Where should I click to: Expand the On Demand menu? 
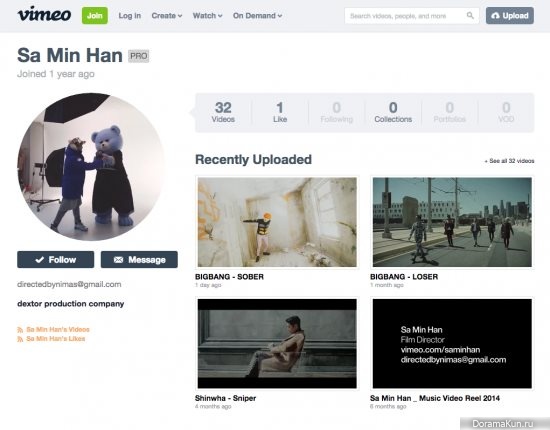[257, 16]
